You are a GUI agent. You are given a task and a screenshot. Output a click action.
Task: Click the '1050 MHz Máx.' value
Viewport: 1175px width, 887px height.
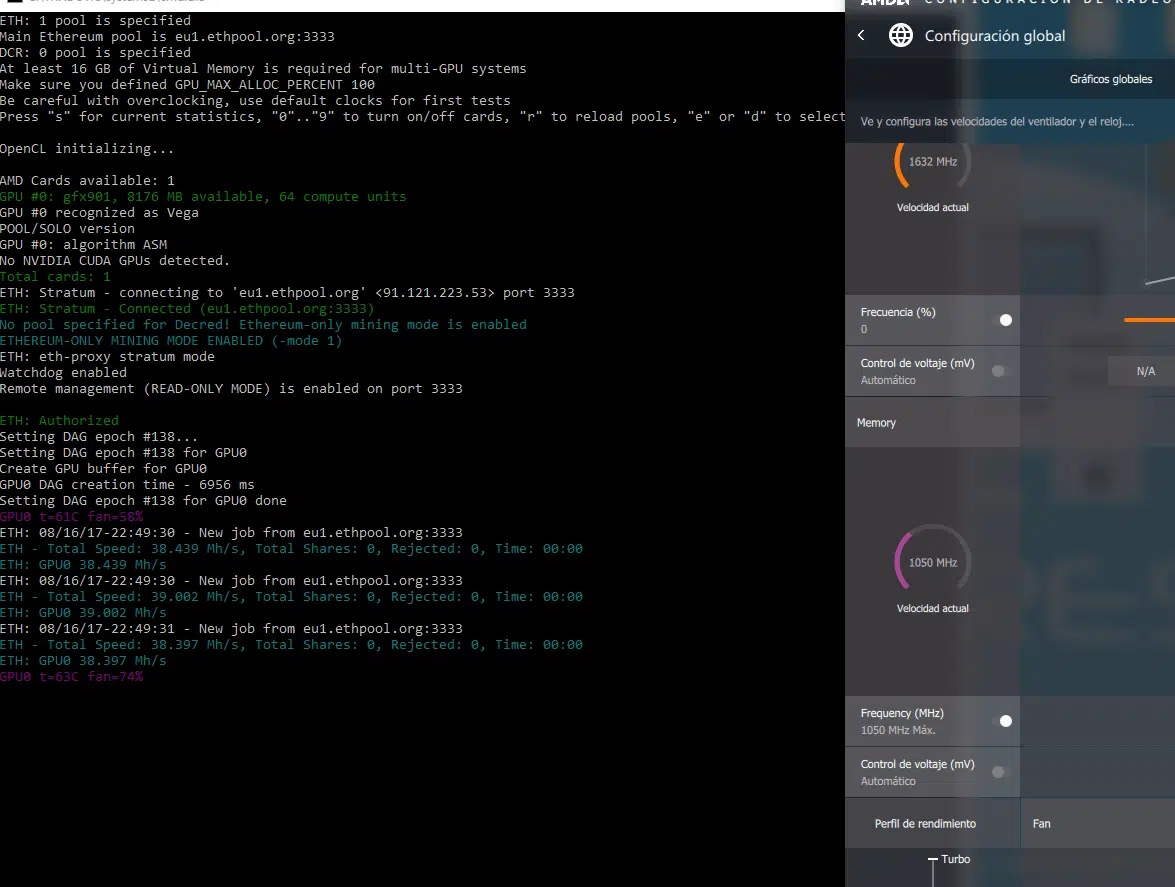(x=898, y=730)
